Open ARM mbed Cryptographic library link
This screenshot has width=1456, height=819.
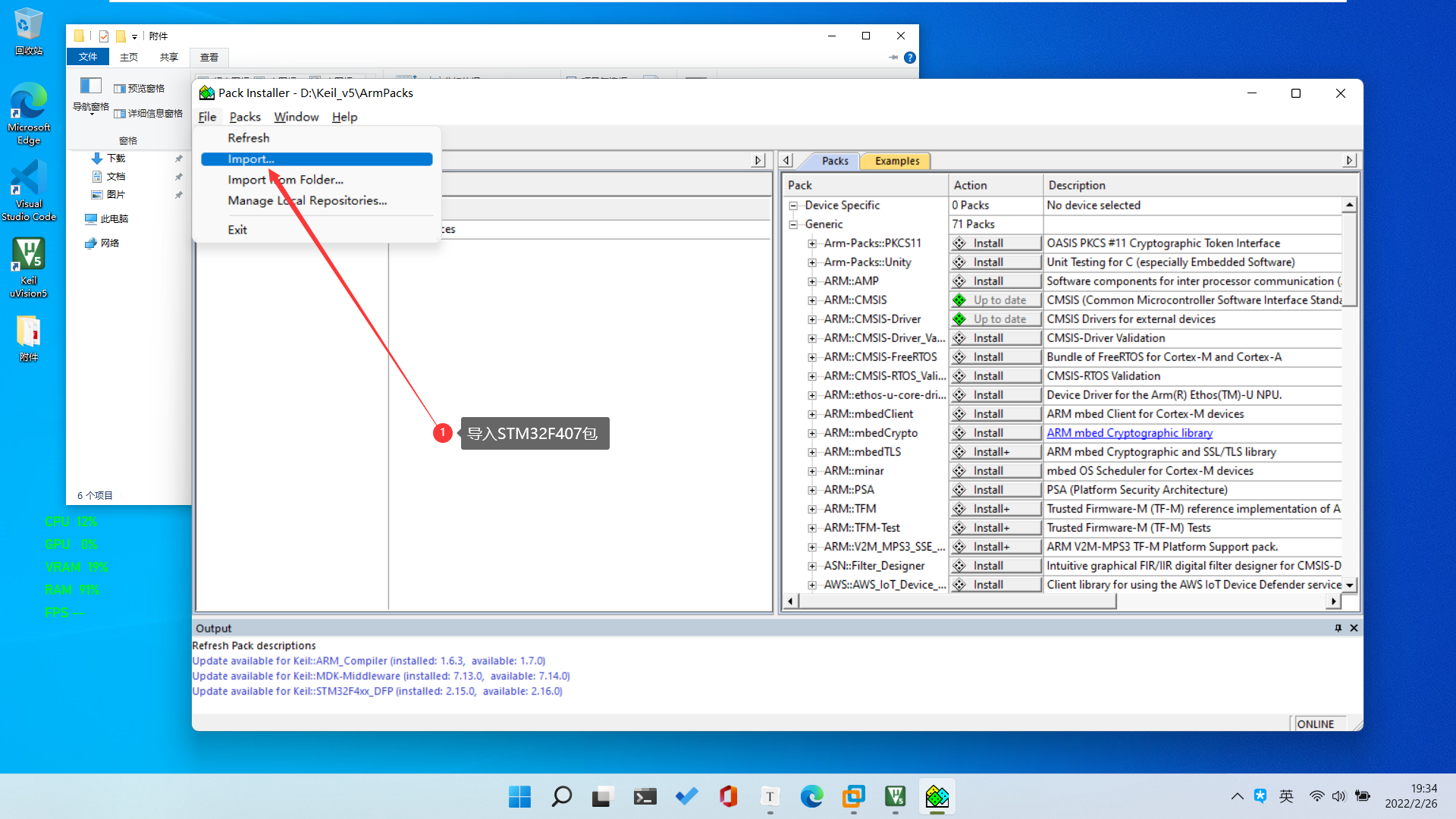[x=1129, y=433]
